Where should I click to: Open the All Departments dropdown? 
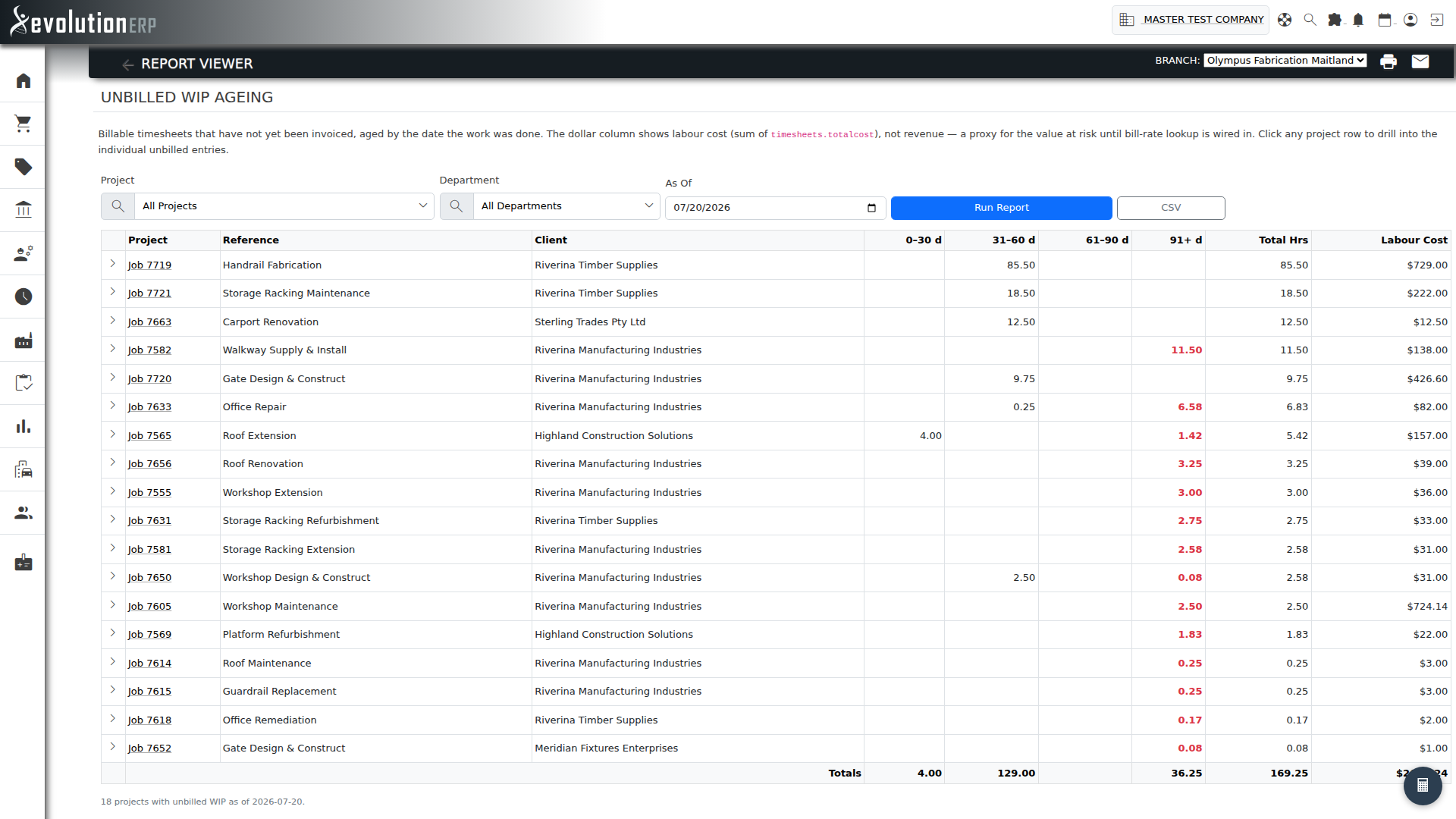[566, 206]
